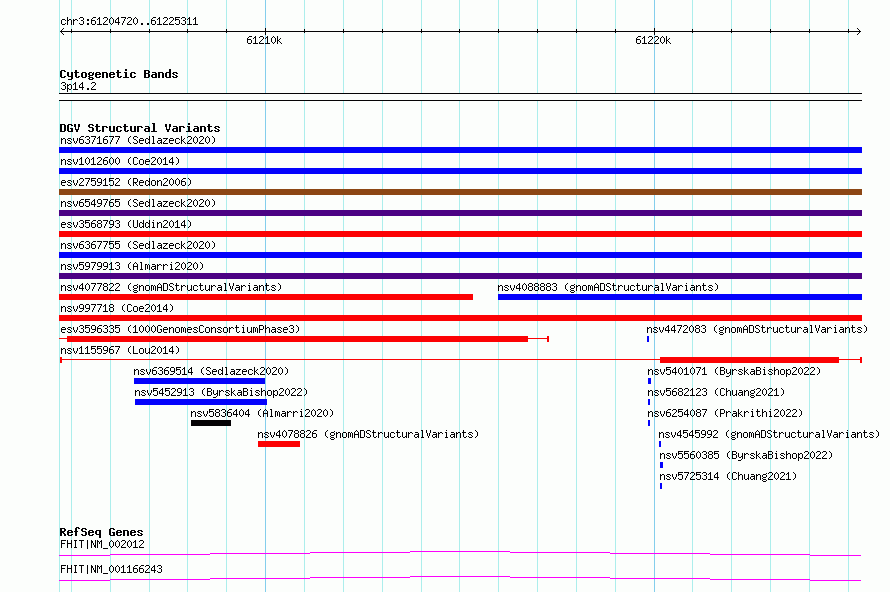Click the RefSeq Genes track title
The image size is (890, 592).
(x=101, y=532)
